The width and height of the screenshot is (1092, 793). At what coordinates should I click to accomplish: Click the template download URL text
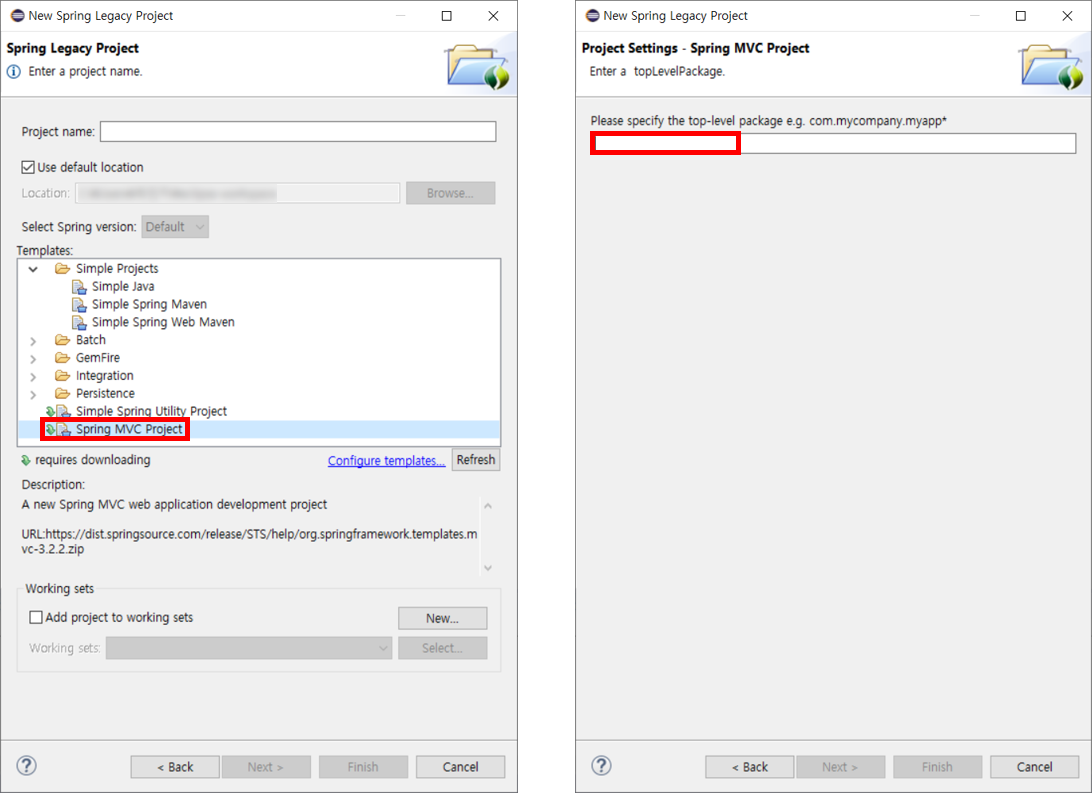point(249,542)
